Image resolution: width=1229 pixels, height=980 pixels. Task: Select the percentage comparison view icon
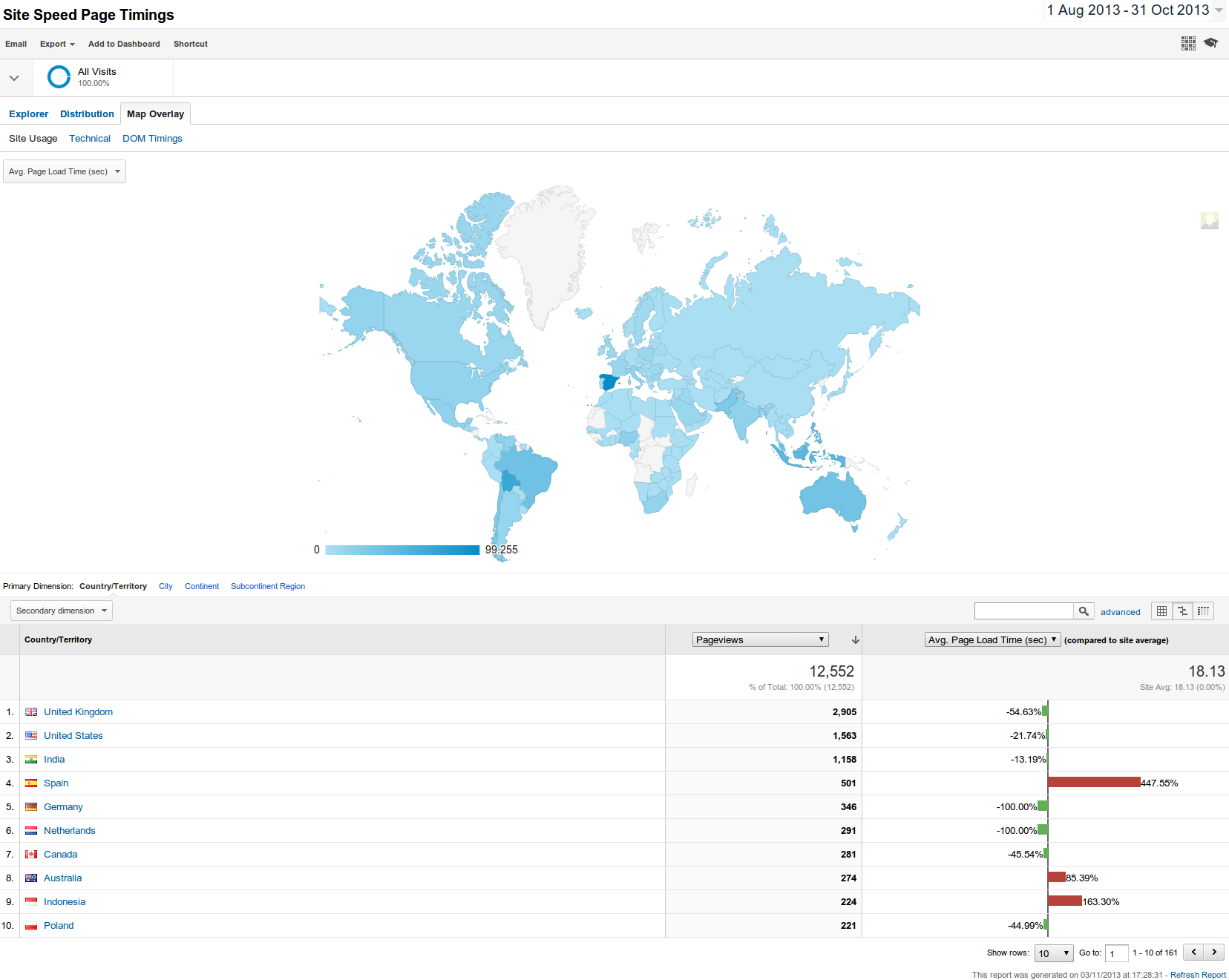[x=1182, y=611]
